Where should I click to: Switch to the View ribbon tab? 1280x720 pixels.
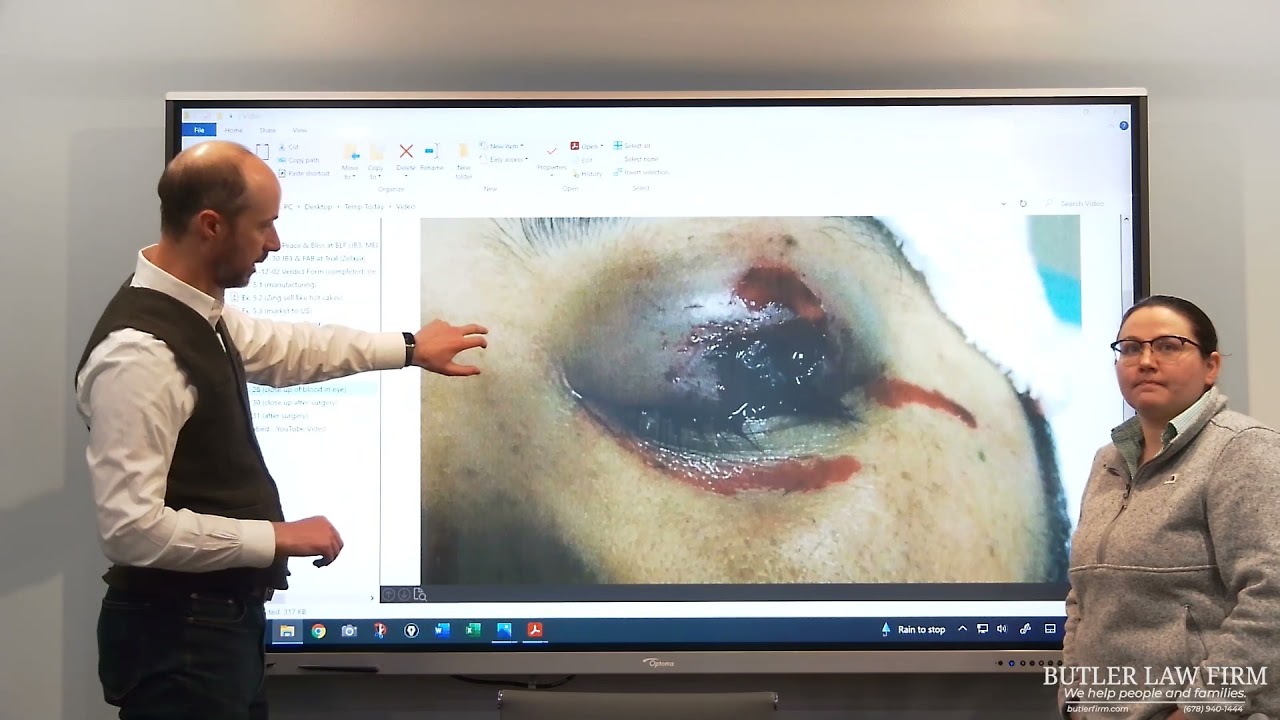(x=298, y=129)
